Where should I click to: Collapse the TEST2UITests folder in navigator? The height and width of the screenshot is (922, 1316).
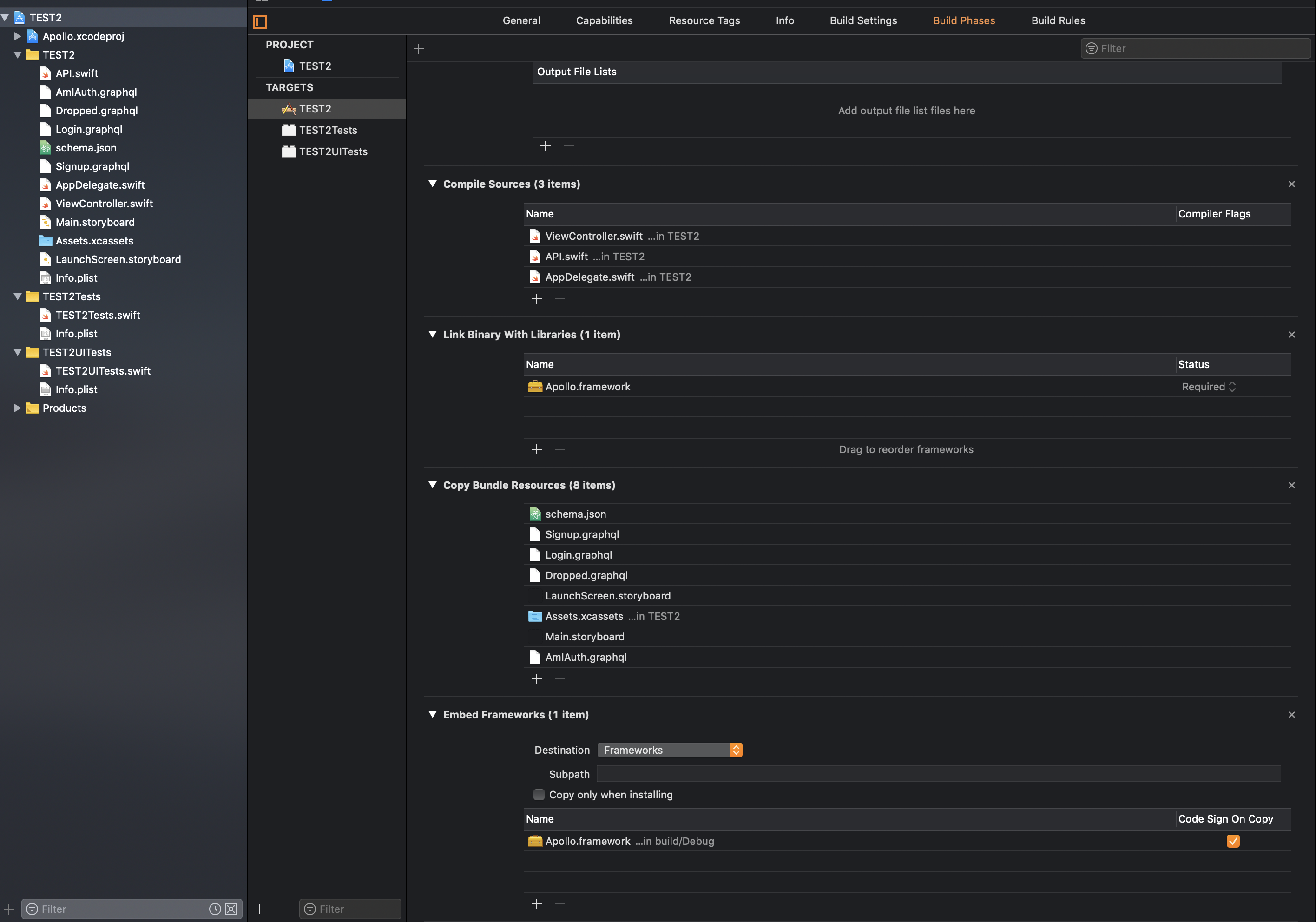coord(18,352)
